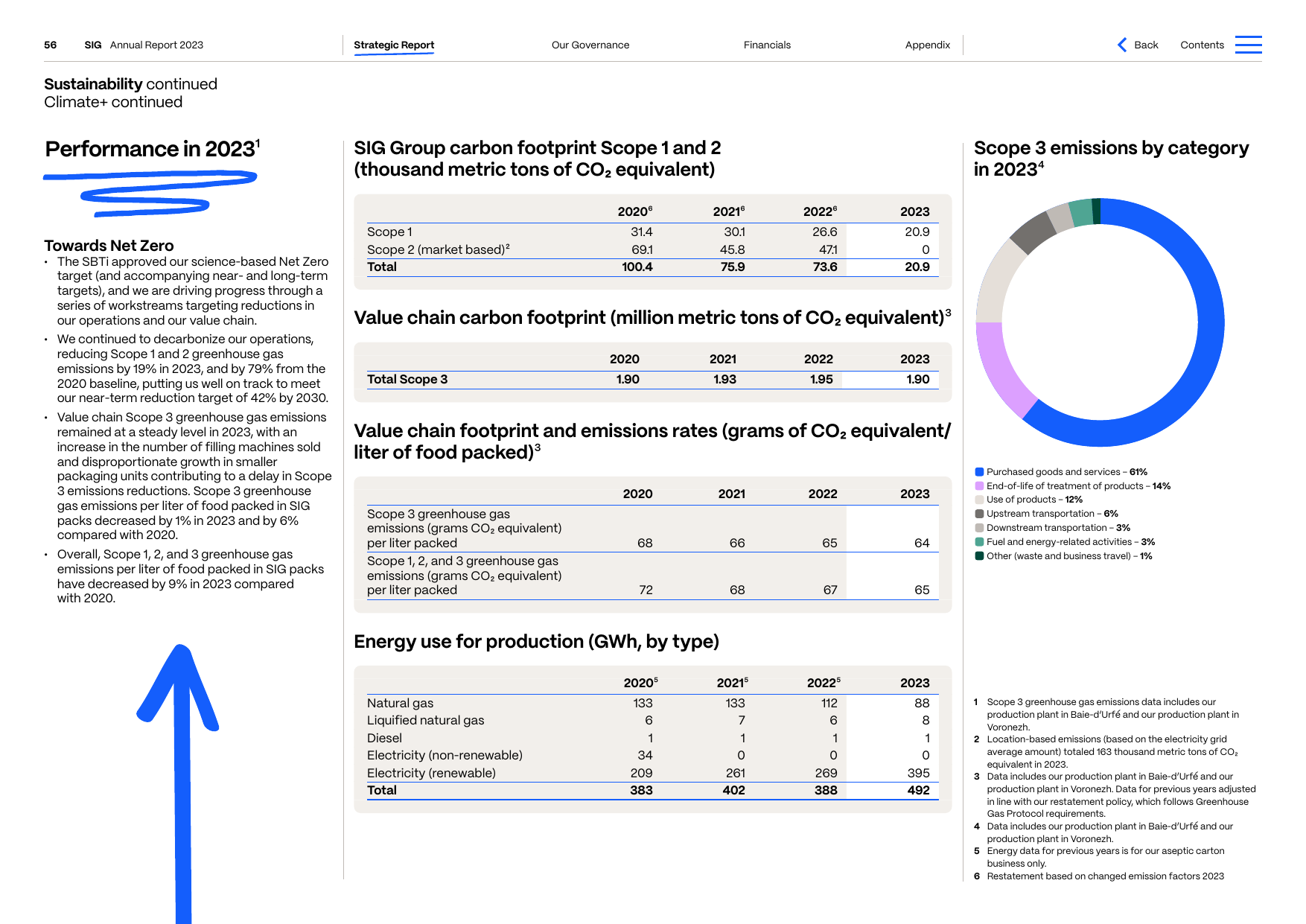Select the 2023 Scope 1, 2, 3 value 65
Screen dimensions: 1306x924
tap(922, 590)
